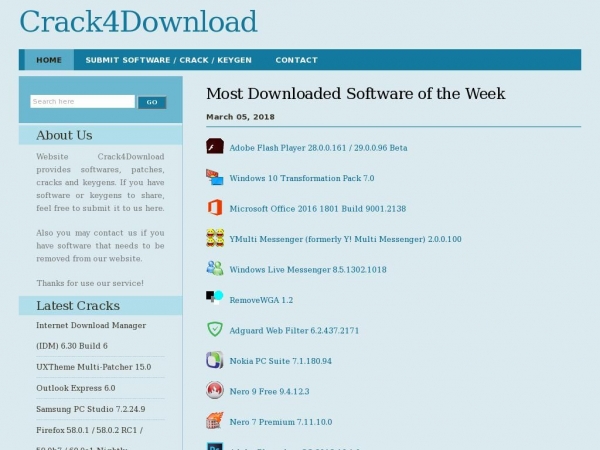The image size is (600, 450).
Task: Click the RemoveWGA icon
Action: coord(215,298)
